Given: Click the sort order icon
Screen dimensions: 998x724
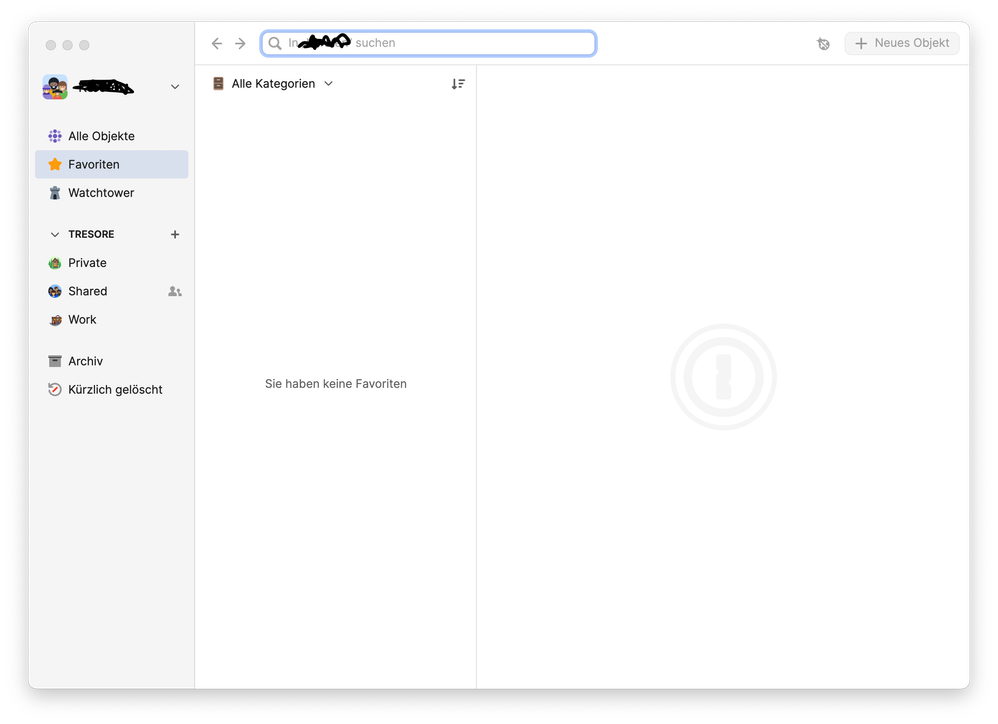Looking at the screenshot, I should point(458,84).
